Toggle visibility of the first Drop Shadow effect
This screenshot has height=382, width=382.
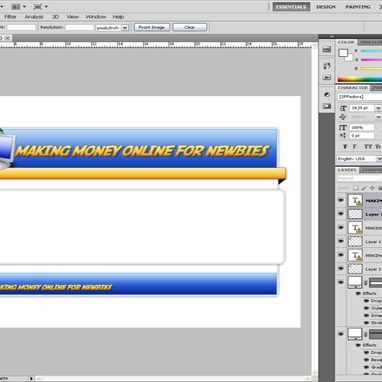(366, 301)
